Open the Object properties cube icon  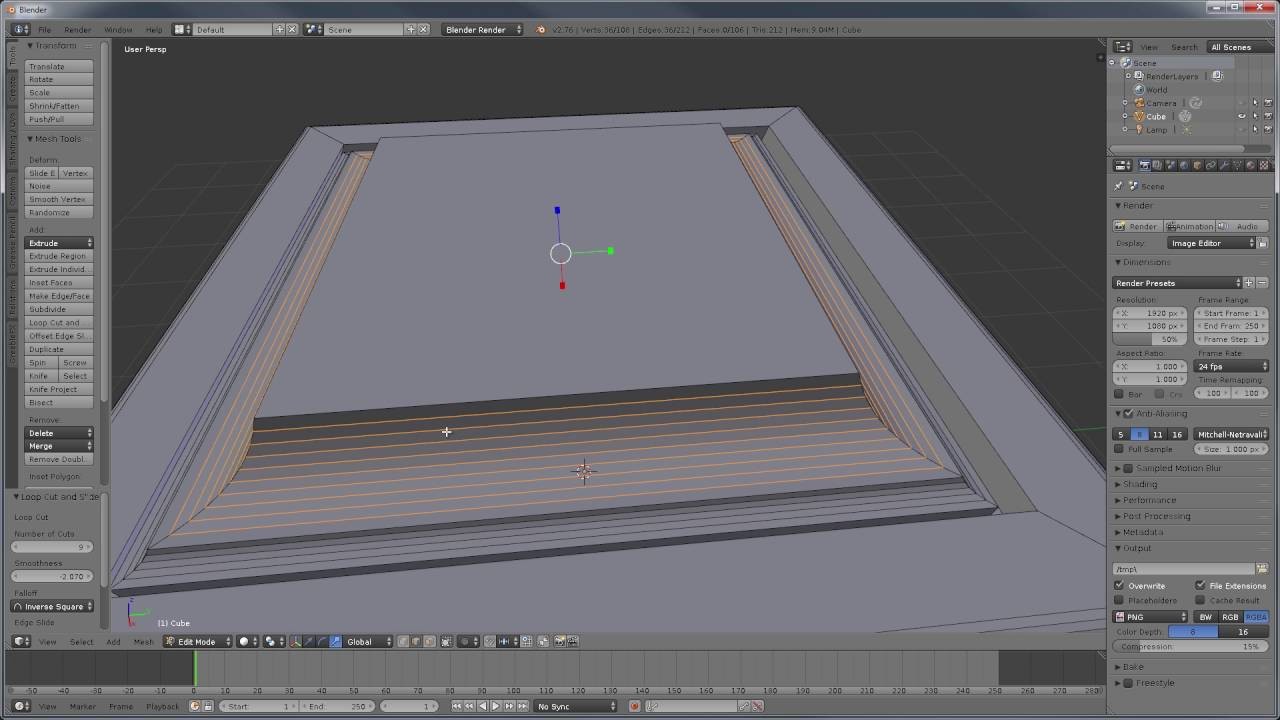pos(1197,165)
